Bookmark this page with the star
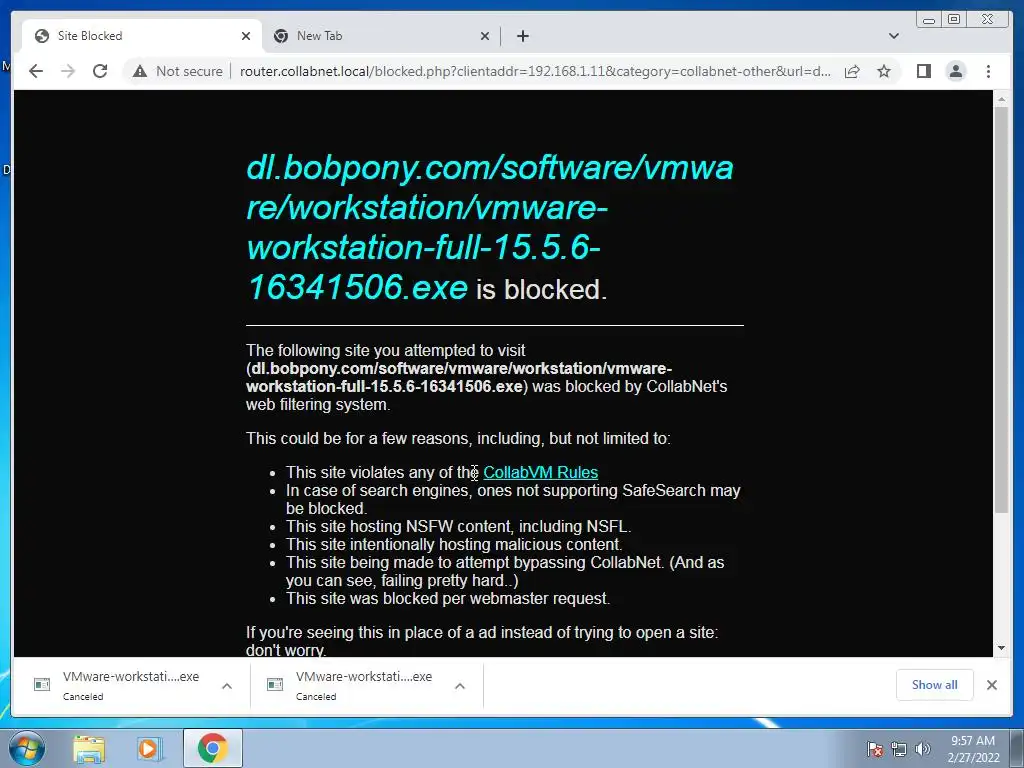Screen dimensions: 1024x768 pos(884,71)
